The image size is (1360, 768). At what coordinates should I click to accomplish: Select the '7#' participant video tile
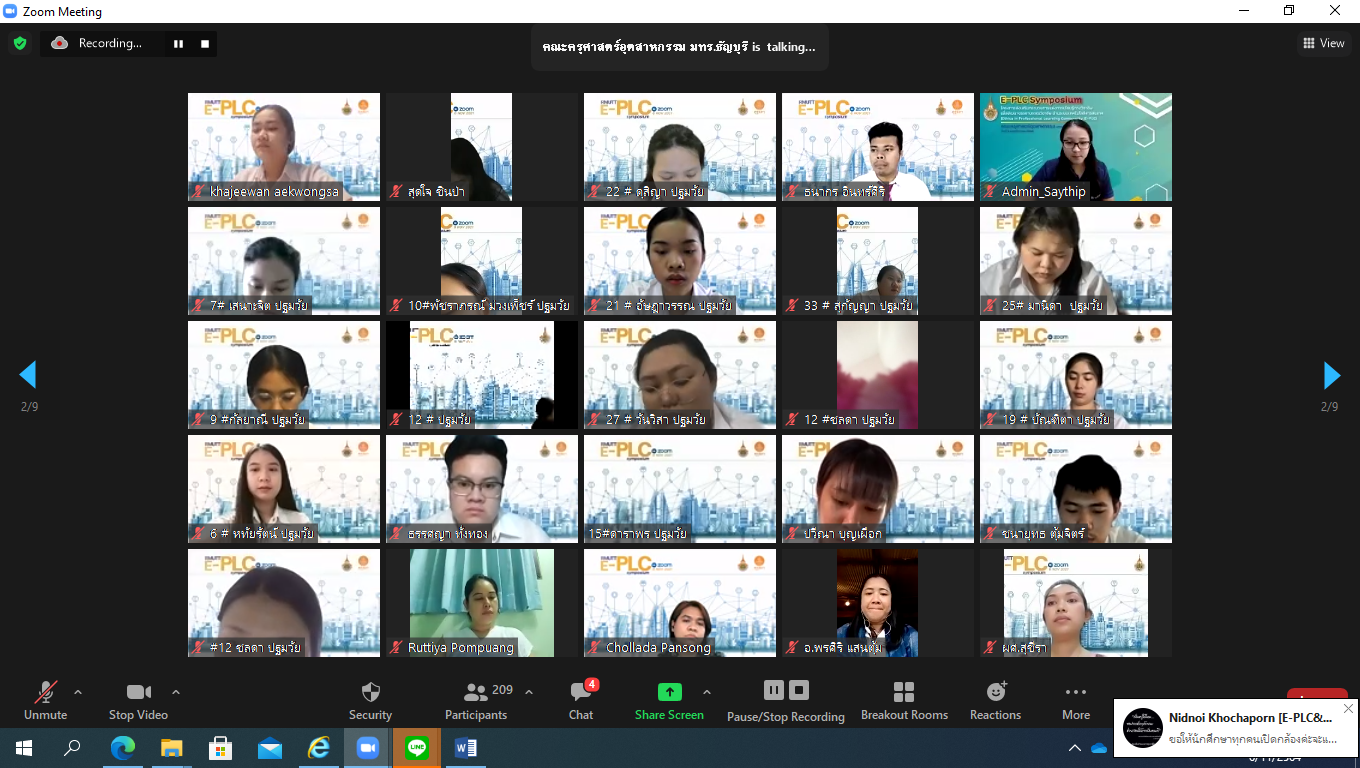pyautogui.click(x=284, y=261)
